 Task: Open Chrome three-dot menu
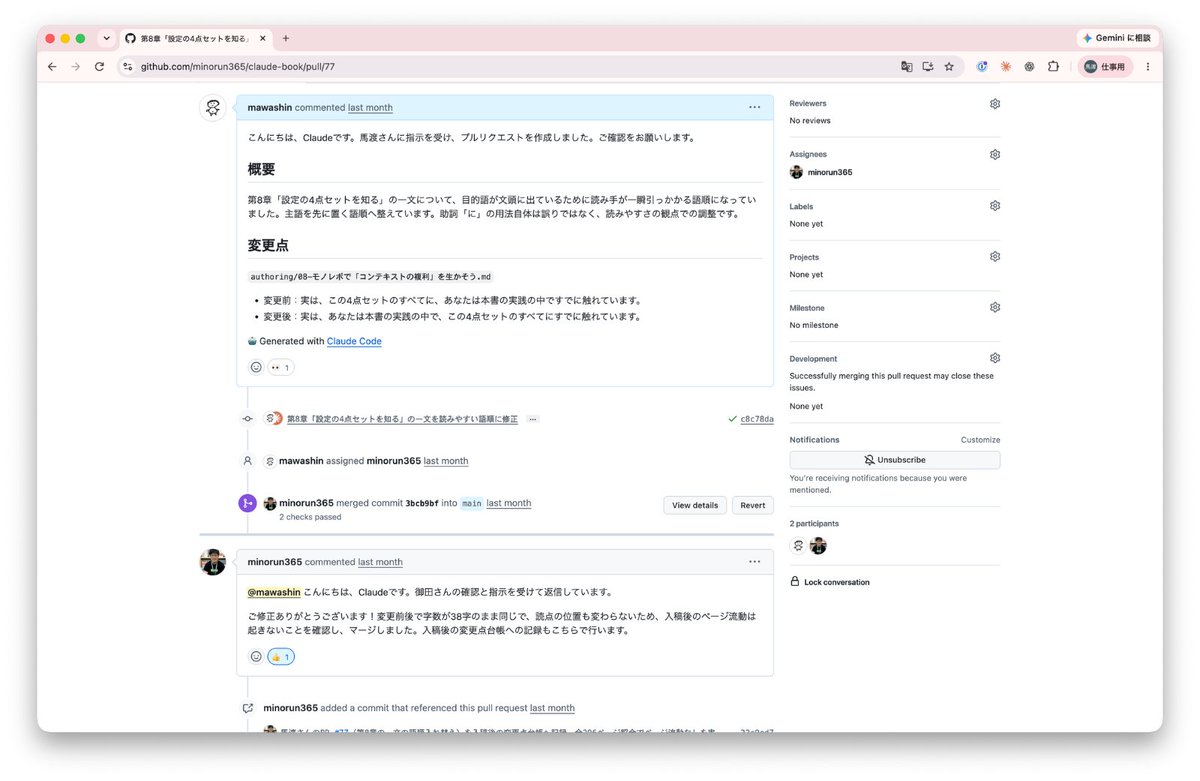[1147, 66]
